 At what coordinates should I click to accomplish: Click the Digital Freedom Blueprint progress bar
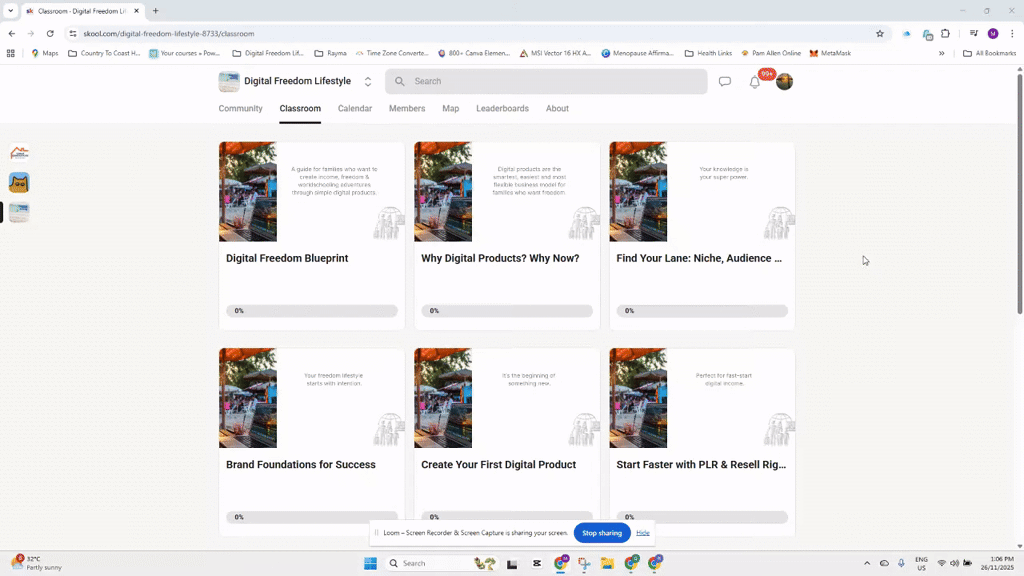[x=312, y=311]
